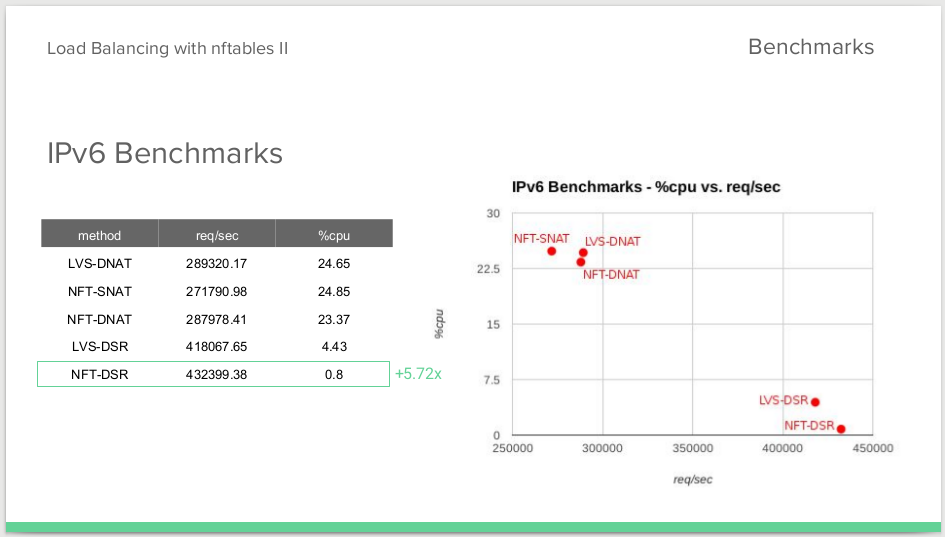Click the NFT-DNAT red data point
The height and width of the screenshot is (537, 945).
tap(580, 262)
